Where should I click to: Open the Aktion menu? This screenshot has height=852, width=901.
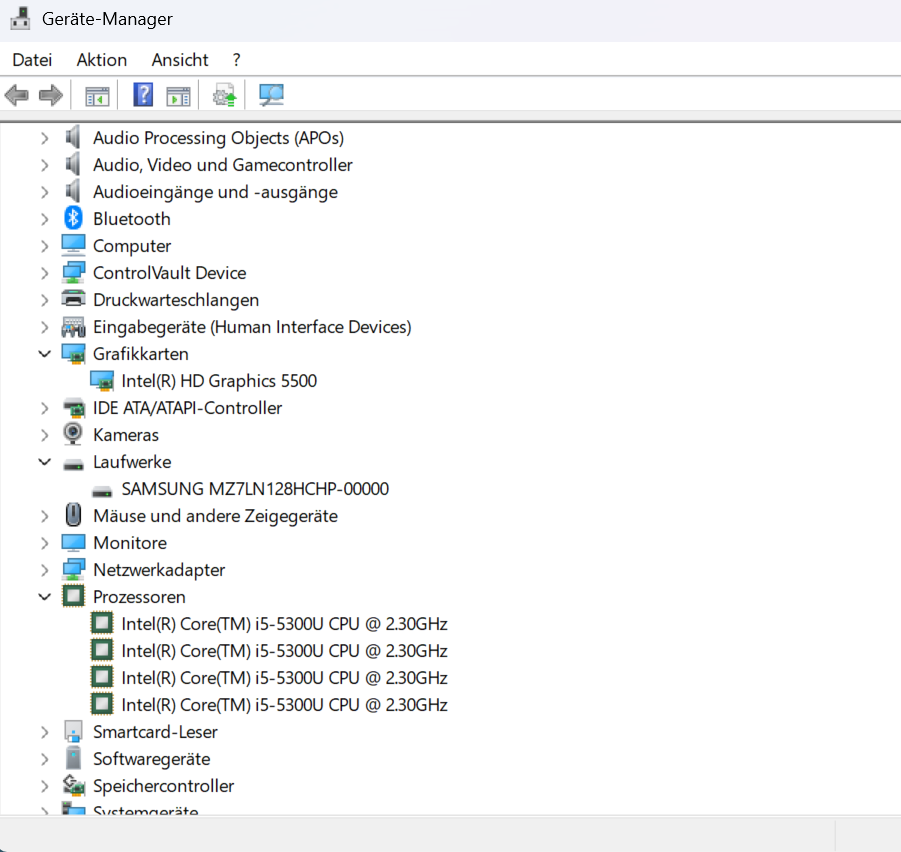[x=102, y=60]
